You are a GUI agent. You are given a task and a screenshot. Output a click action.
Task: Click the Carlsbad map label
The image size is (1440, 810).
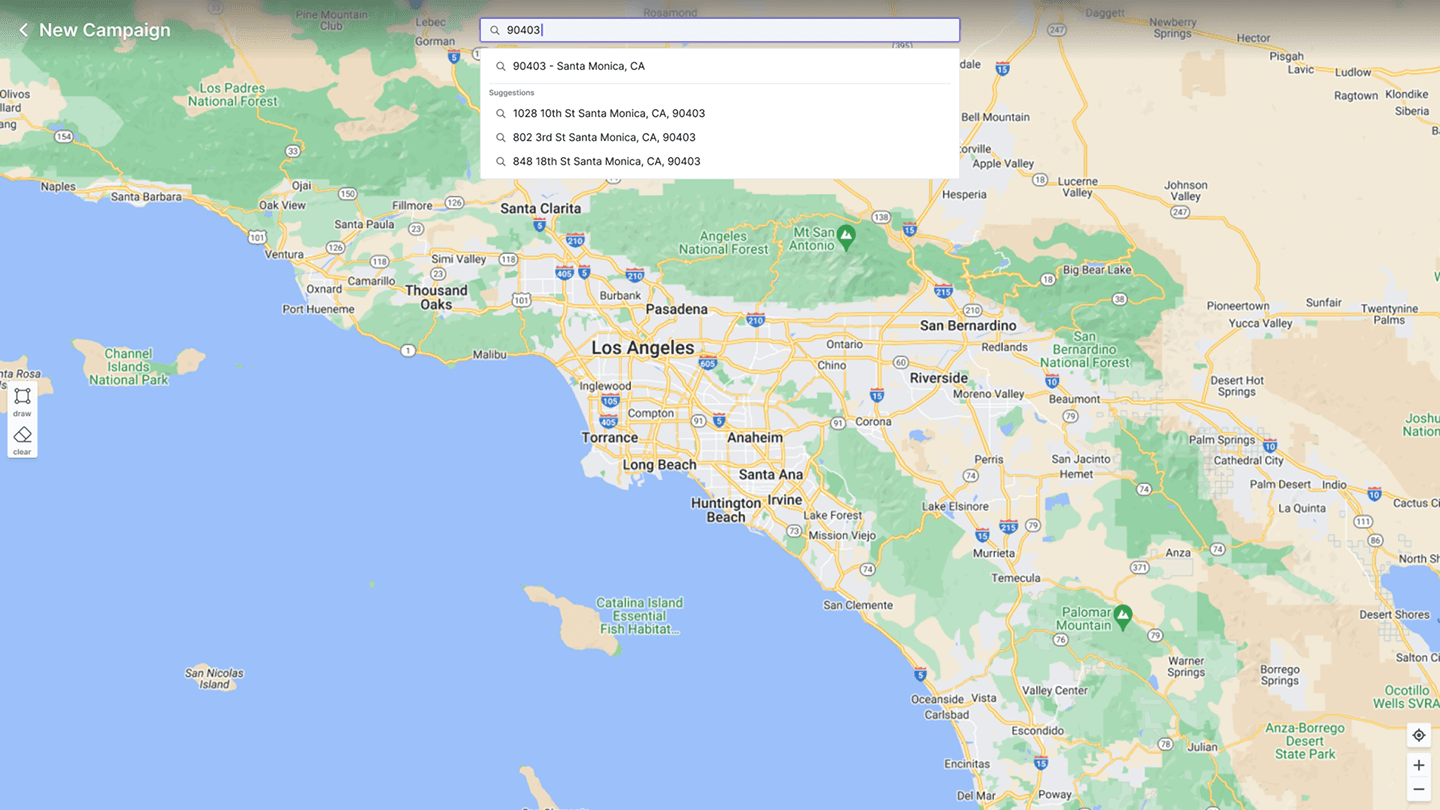pyautogui.click(x=946, y=715)
